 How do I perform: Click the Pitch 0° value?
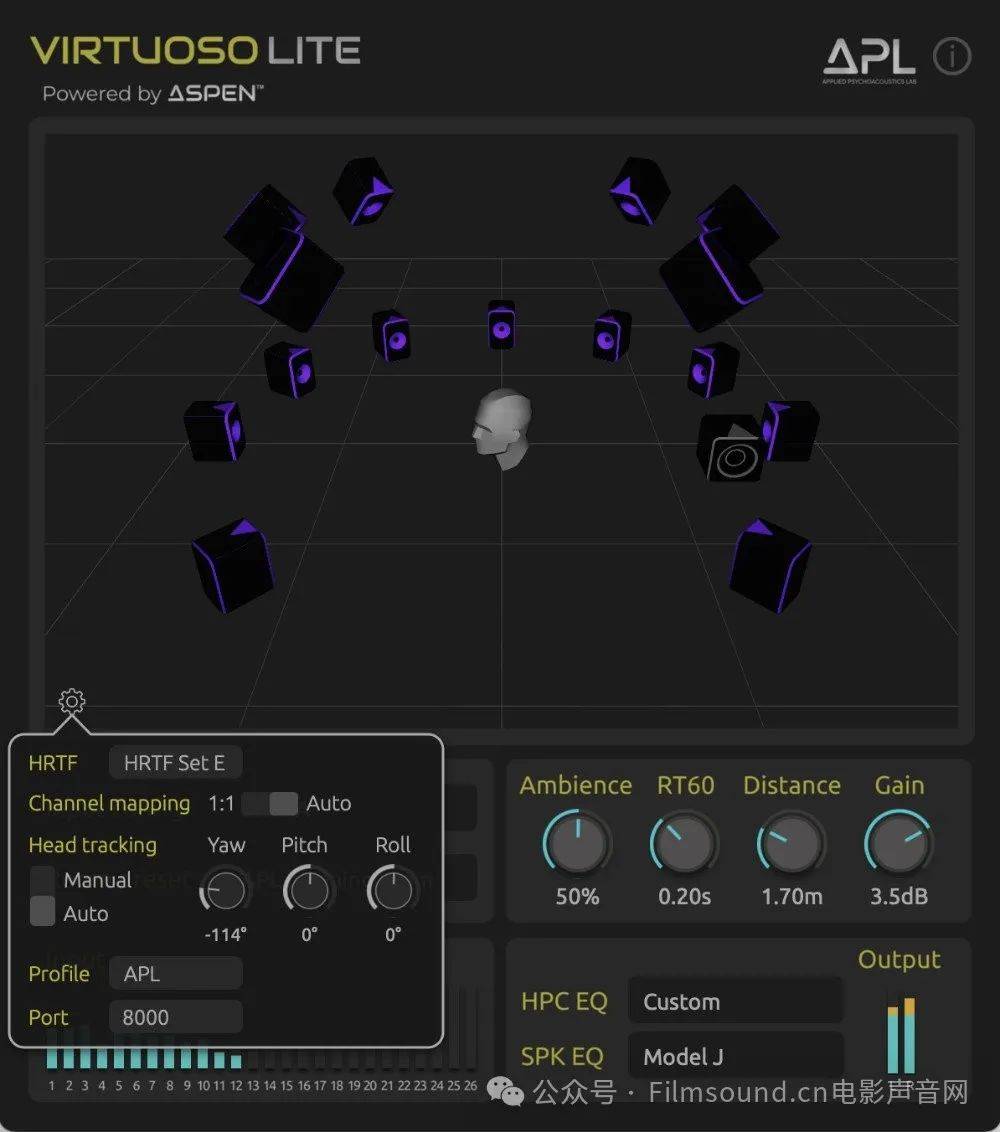click(x=309, y=935)
